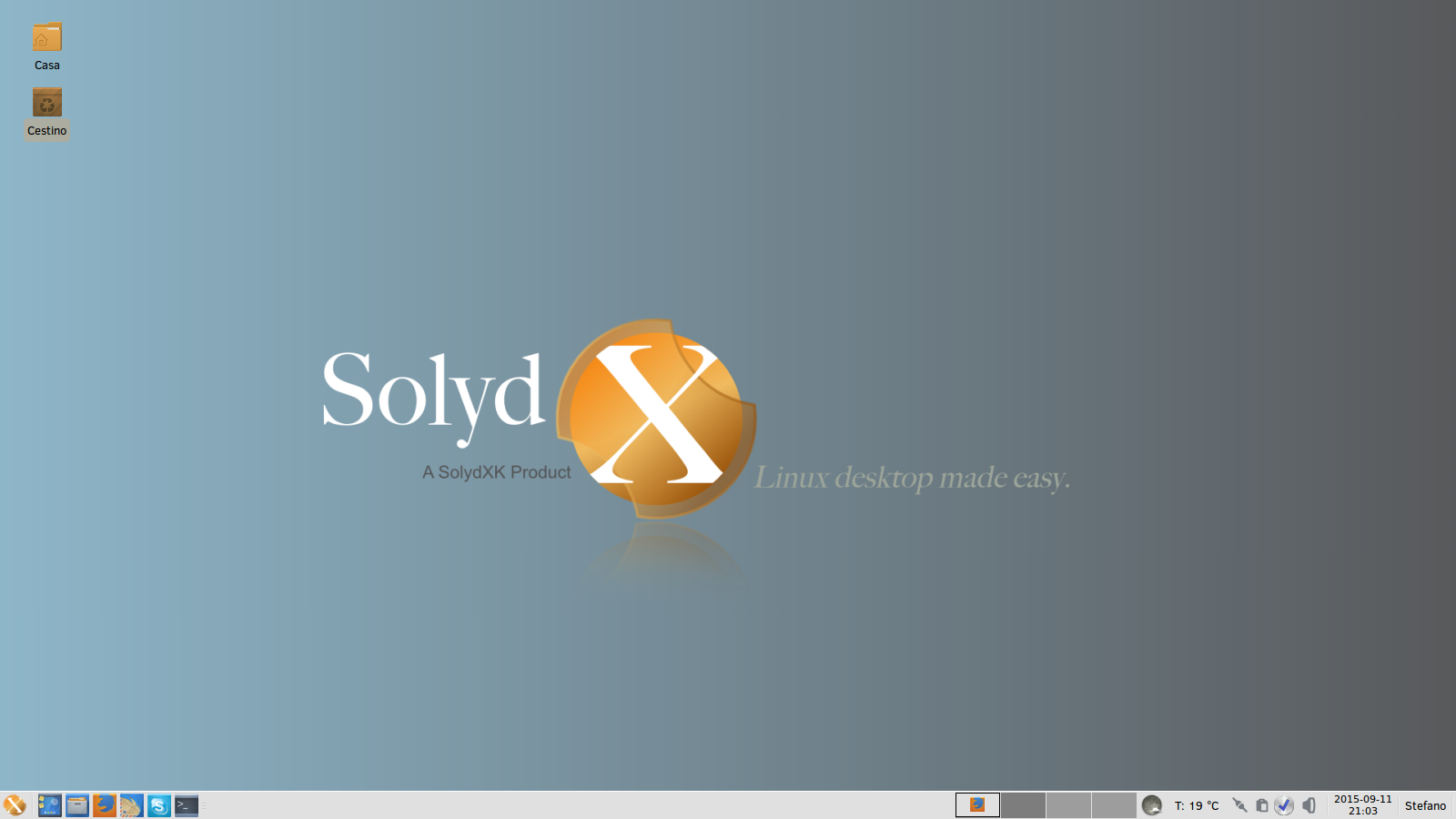Select the Cestino trash icon
This screenshot has width=1456, height=819.
[47, 103]
